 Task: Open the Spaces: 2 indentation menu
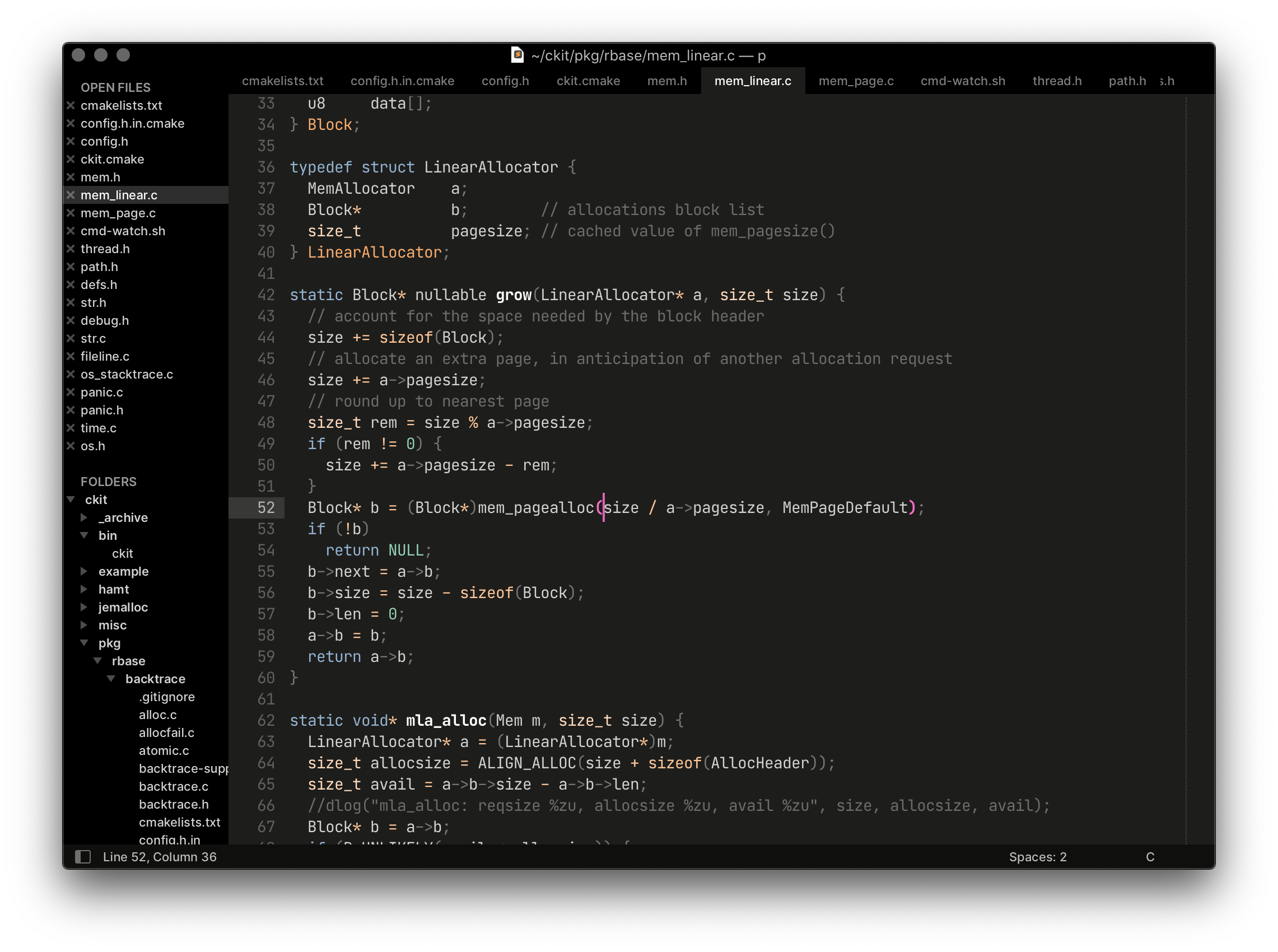pos(1037,857)
